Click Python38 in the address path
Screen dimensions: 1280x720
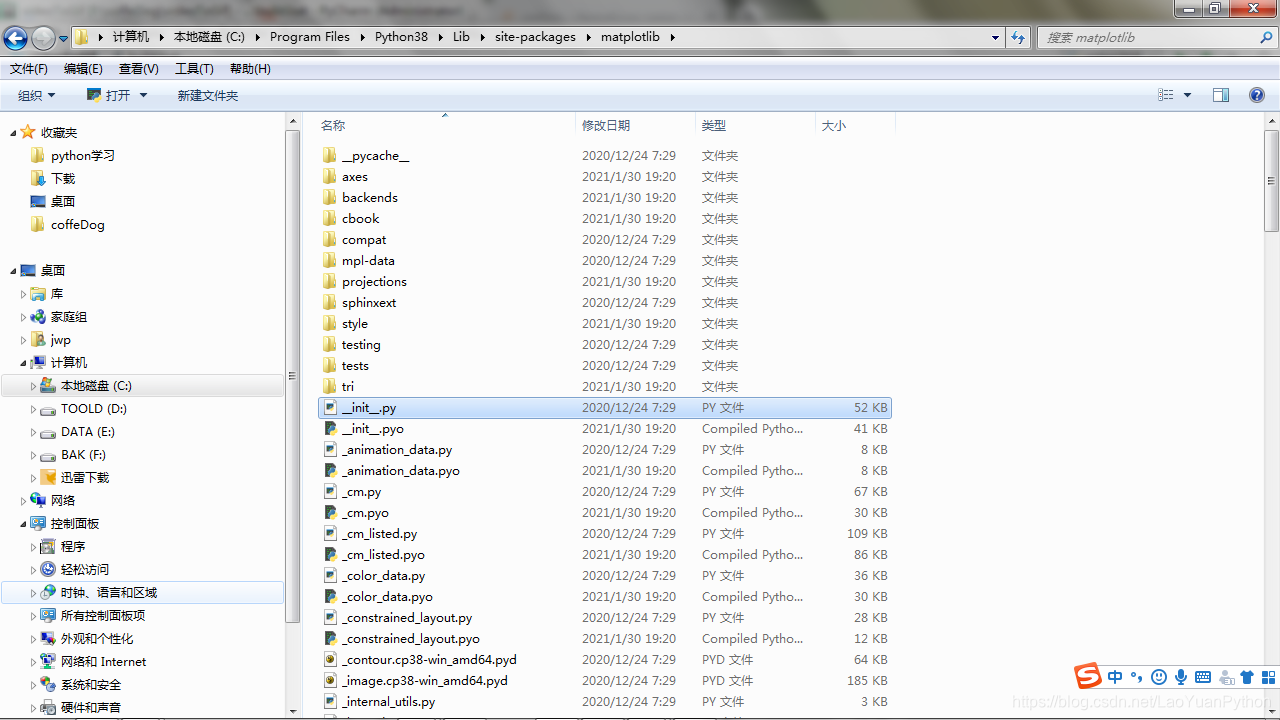(x=401, y=37)
